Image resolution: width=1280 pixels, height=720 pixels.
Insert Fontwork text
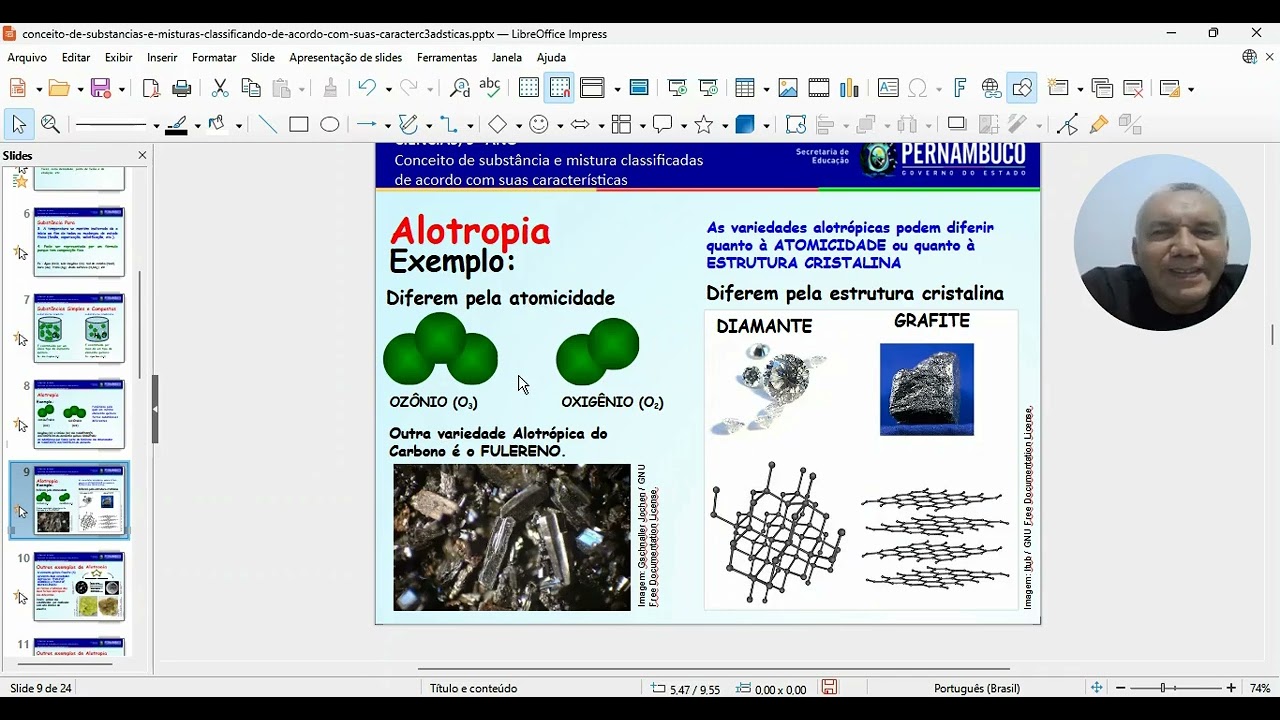coord(960,88)
